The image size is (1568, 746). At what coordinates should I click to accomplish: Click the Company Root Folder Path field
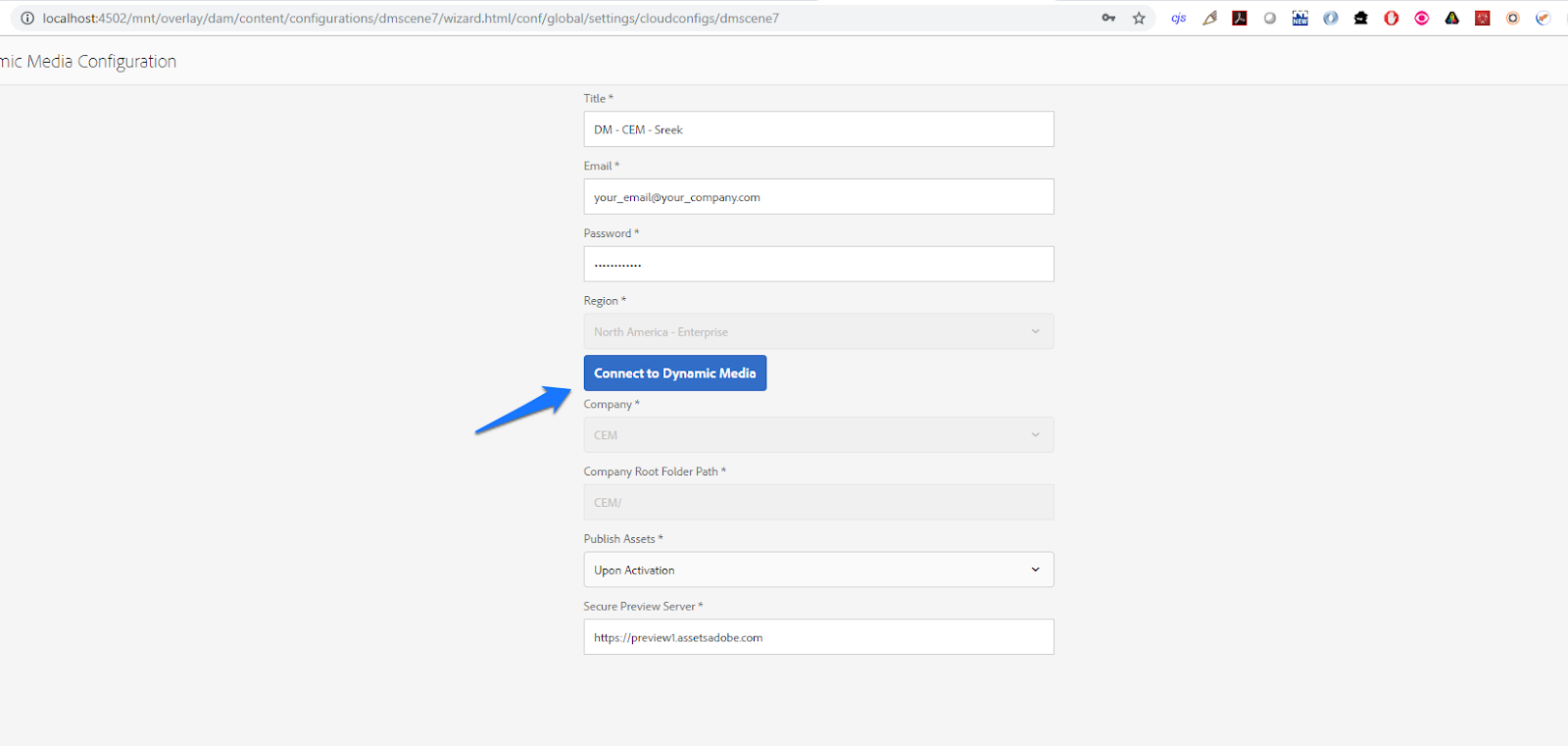click(x=818, y=503)
